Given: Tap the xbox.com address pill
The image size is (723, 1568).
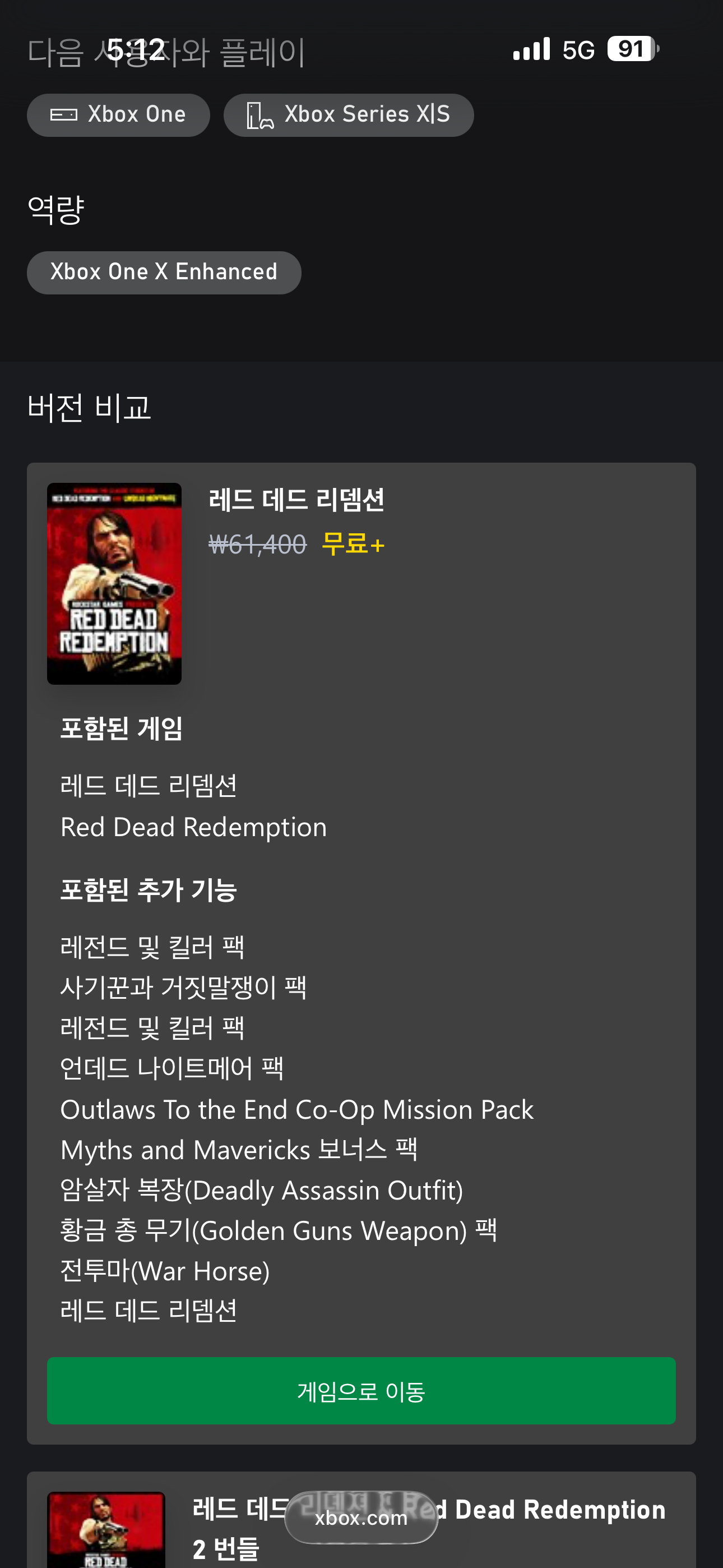Looking at the screenshot, I should click(x=361, y=1518).
